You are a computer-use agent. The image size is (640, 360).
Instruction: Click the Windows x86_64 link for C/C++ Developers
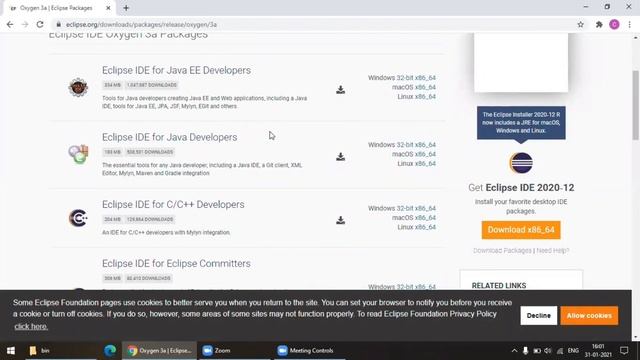(x=425, y=208)
